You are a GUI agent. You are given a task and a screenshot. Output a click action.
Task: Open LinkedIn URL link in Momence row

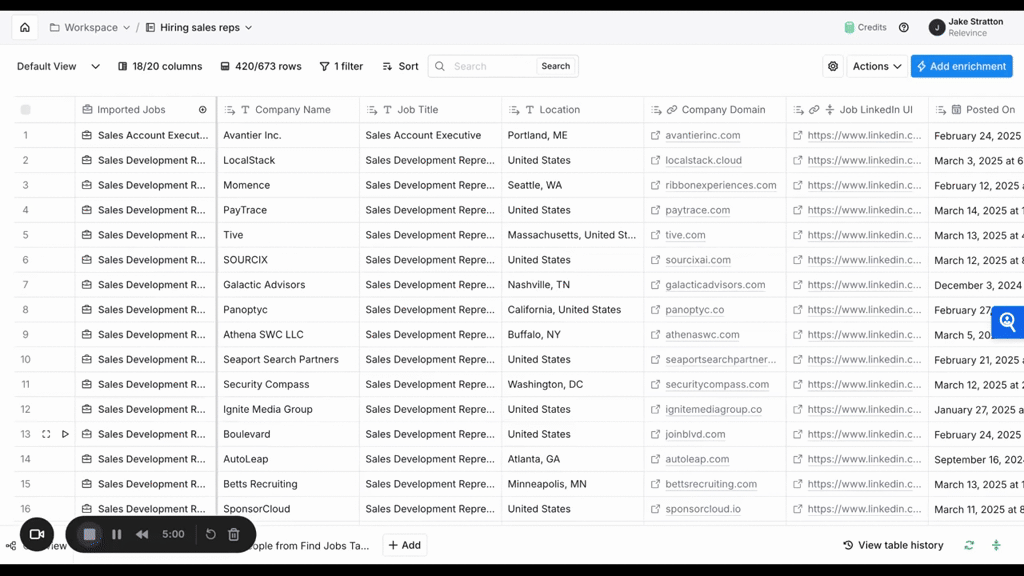pos(864,185)
